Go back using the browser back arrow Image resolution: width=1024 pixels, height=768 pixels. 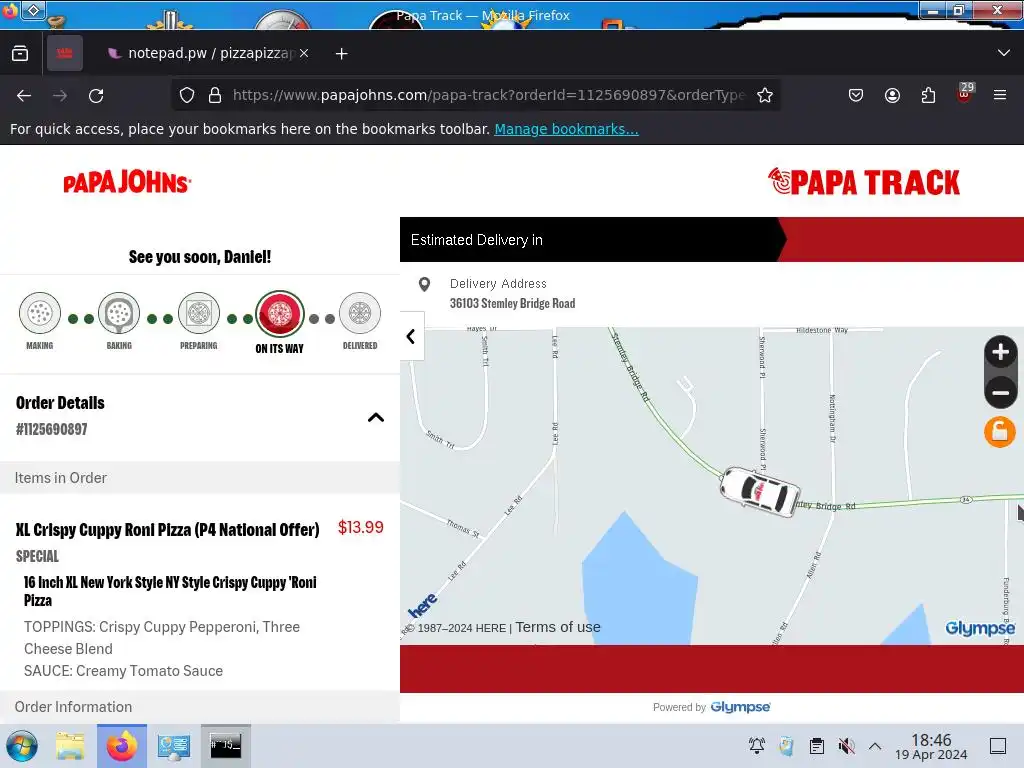24,96
